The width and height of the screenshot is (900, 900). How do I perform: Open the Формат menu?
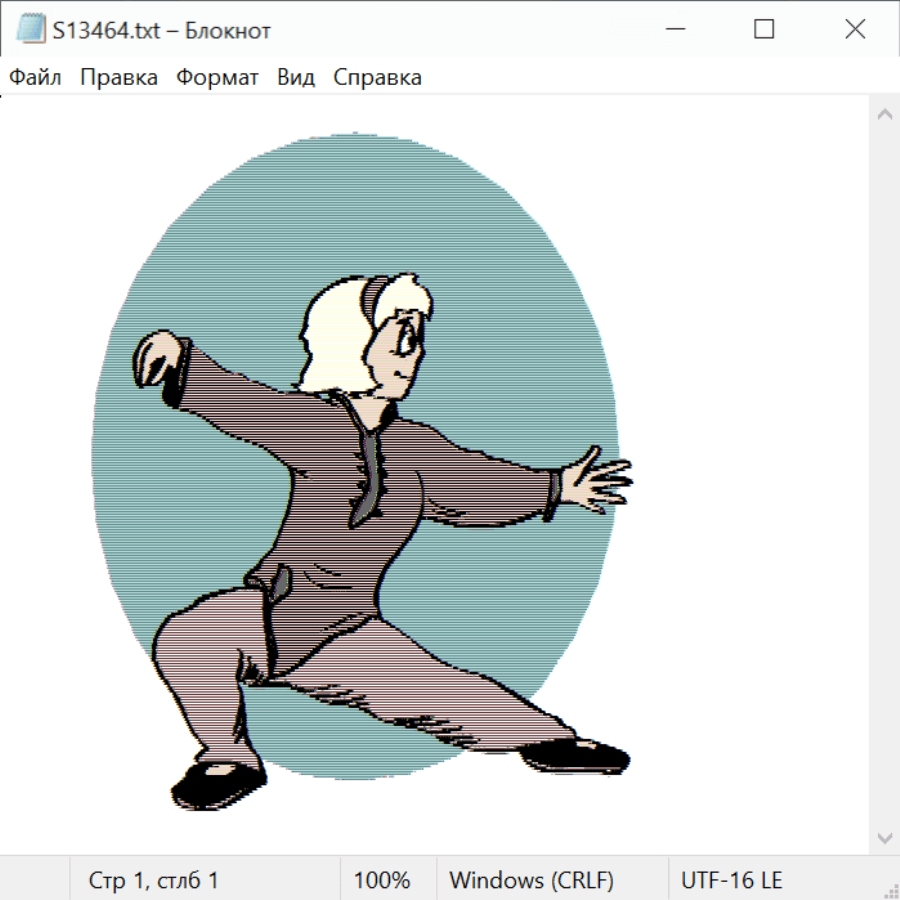coord(217,78)
